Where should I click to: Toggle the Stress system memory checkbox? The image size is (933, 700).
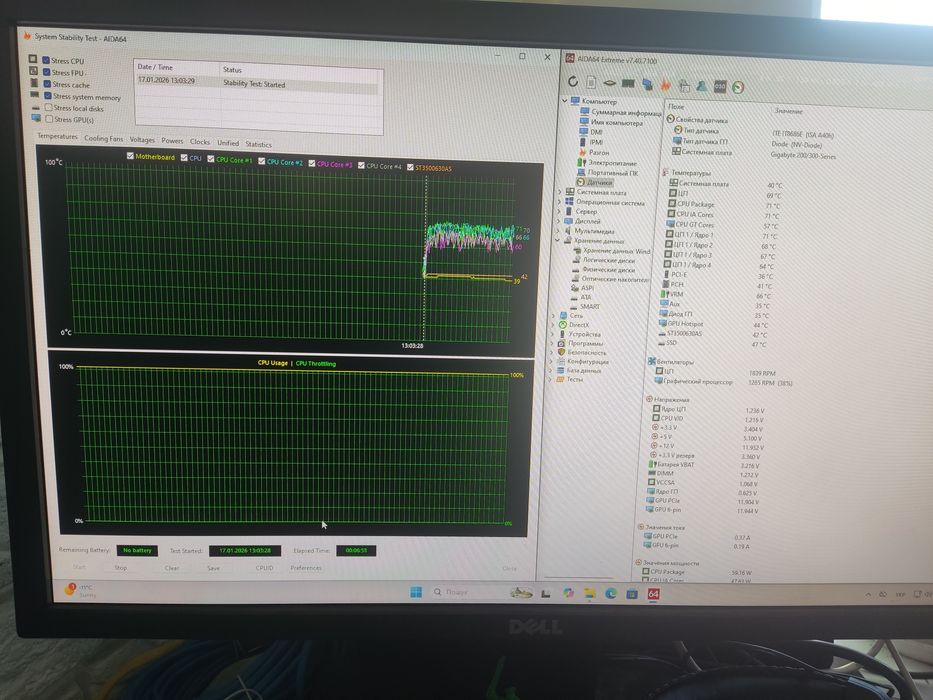[x=48, y=96]
